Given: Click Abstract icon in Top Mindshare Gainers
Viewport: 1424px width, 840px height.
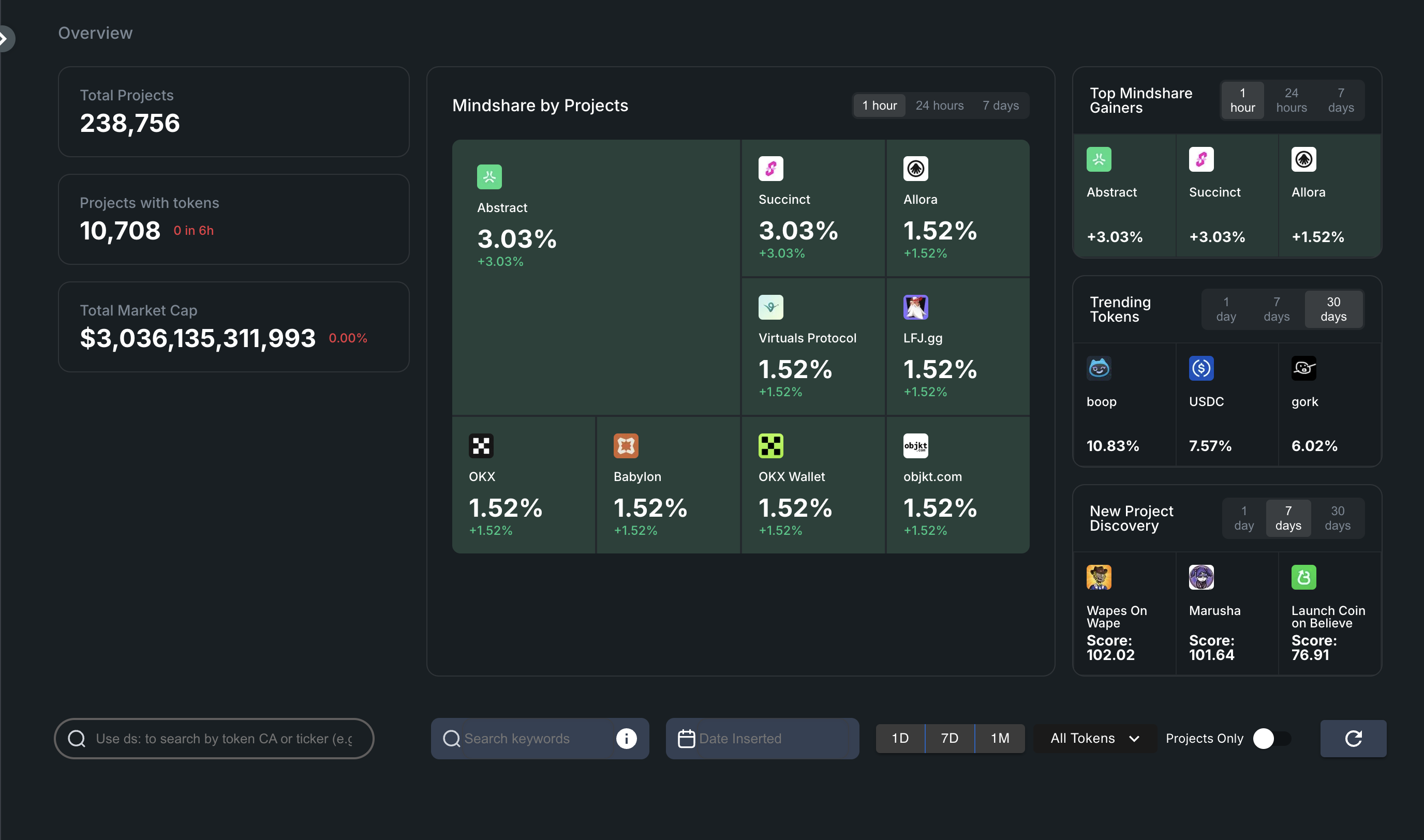Looking at the screenshot, I should click(1099, 159).
